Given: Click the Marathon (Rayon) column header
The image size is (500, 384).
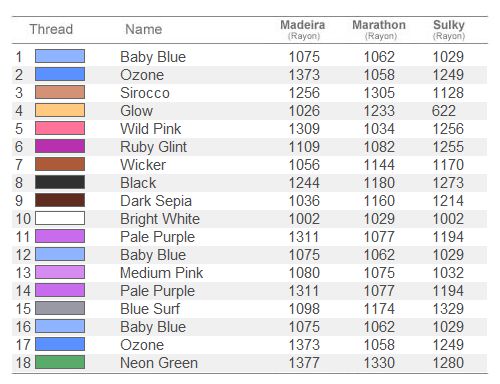Looking at the screenshot, I should click(x=379, y=30).
